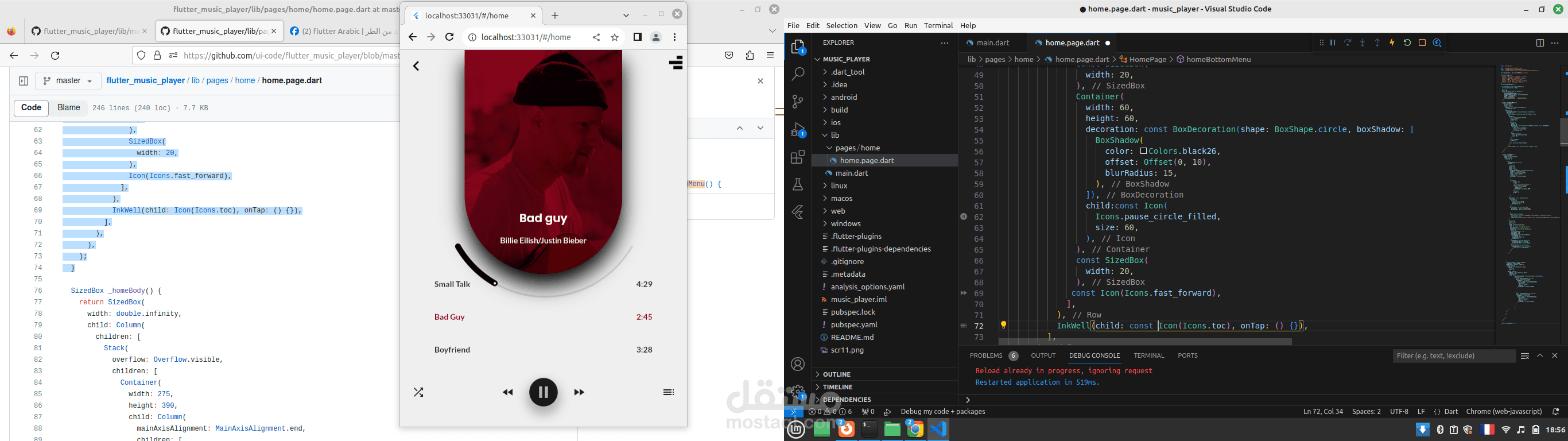Collapse the lib folder in Explorer
This screenshot has height=441, width=1568.
(835, 135)
